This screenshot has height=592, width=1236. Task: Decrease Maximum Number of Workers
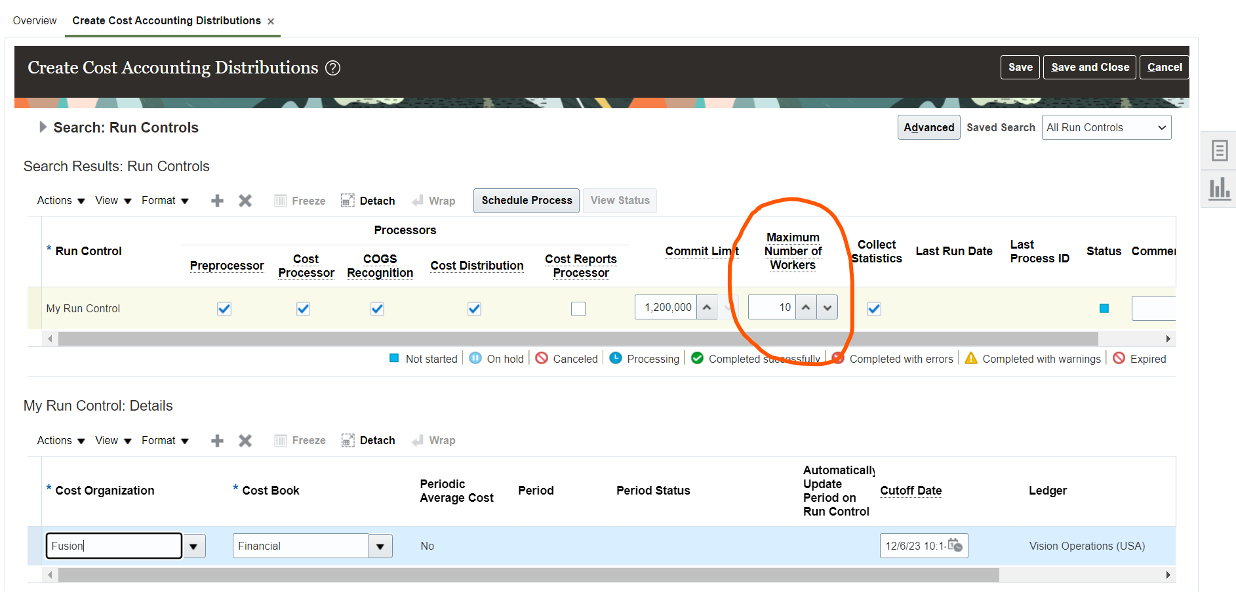pos(827,308)
